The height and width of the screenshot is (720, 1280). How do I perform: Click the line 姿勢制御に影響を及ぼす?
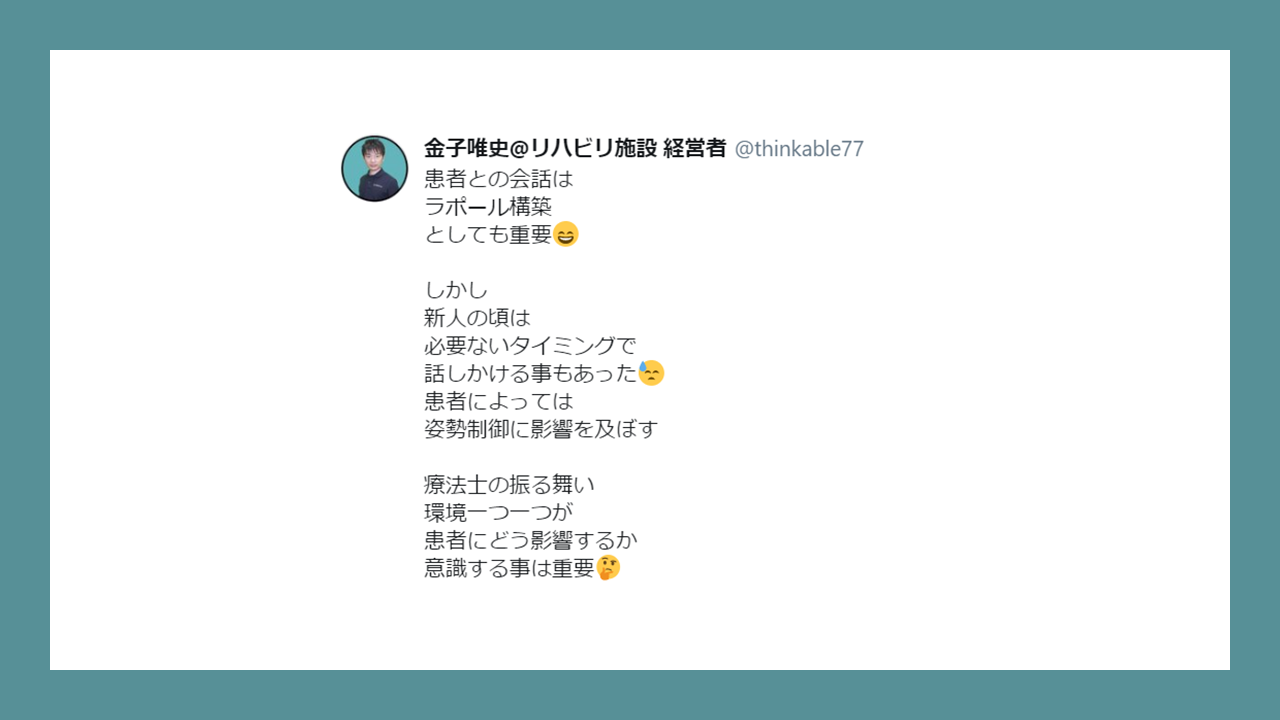coord(541,429)
